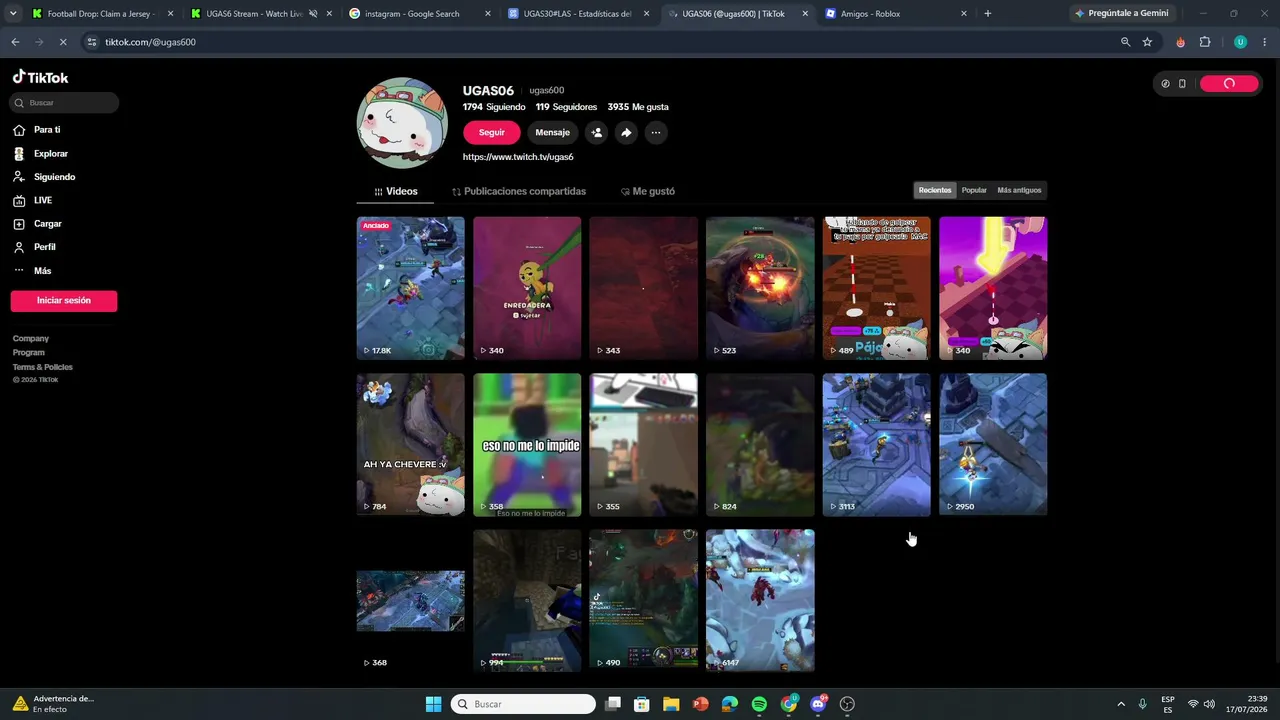Open the Chrome profile avatar
The height and width of the screenshot is (720, 1280).
click(1240, 42)
